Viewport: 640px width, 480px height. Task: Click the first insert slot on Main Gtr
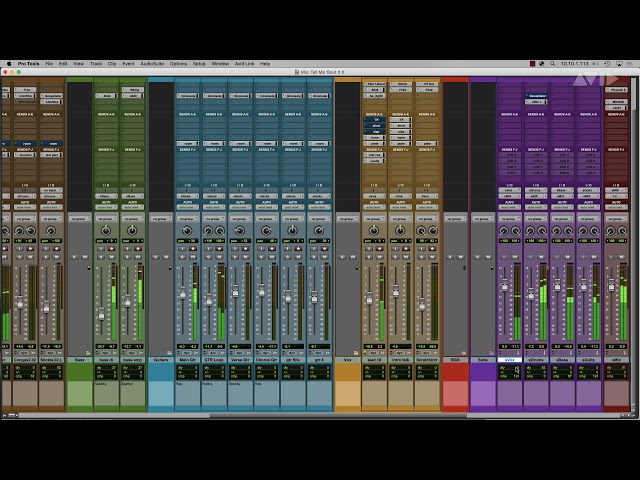coord(187,96)
